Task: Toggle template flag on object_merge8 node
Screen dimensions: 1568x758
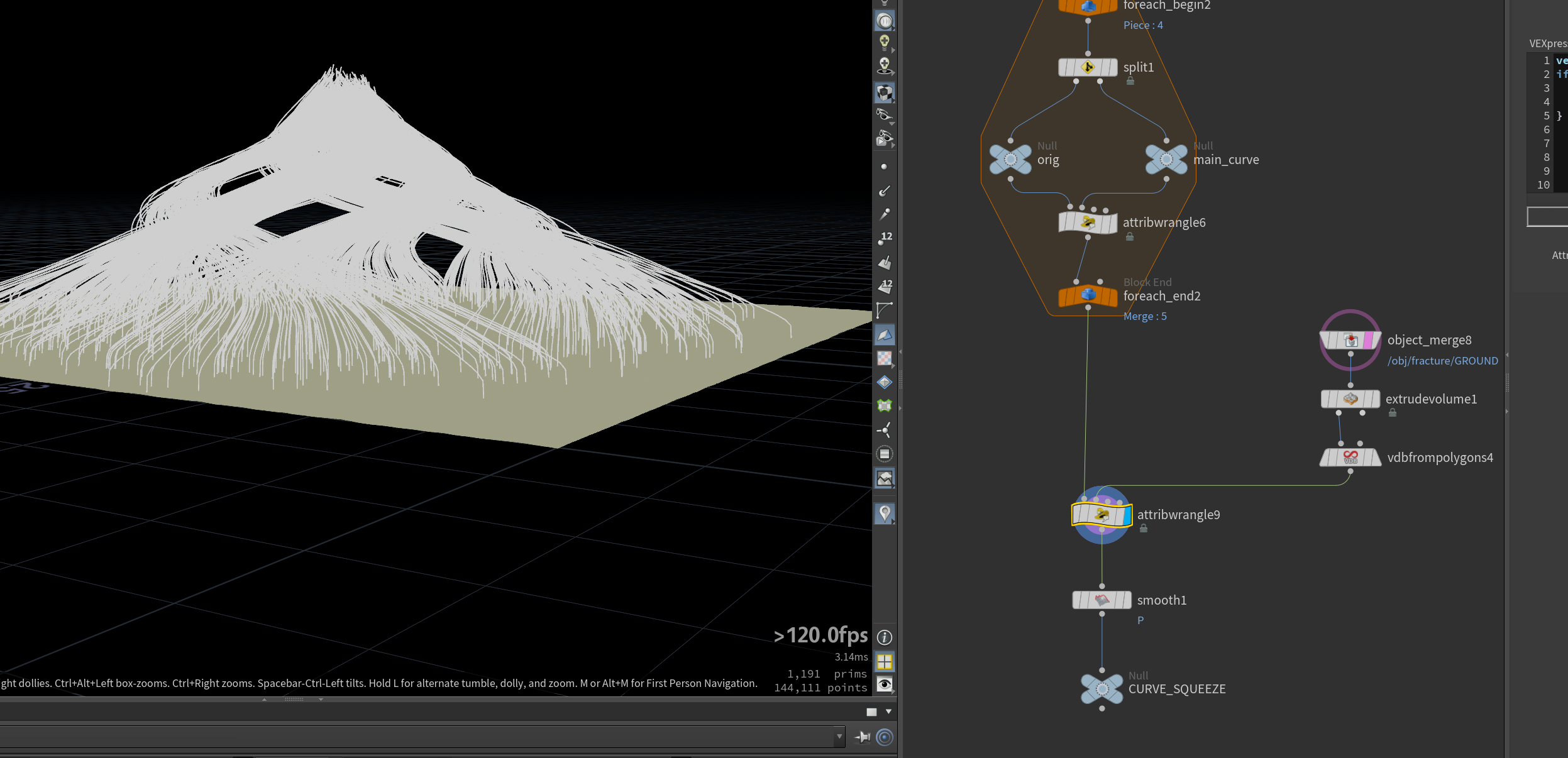Action: click(x=1368, y=341)
